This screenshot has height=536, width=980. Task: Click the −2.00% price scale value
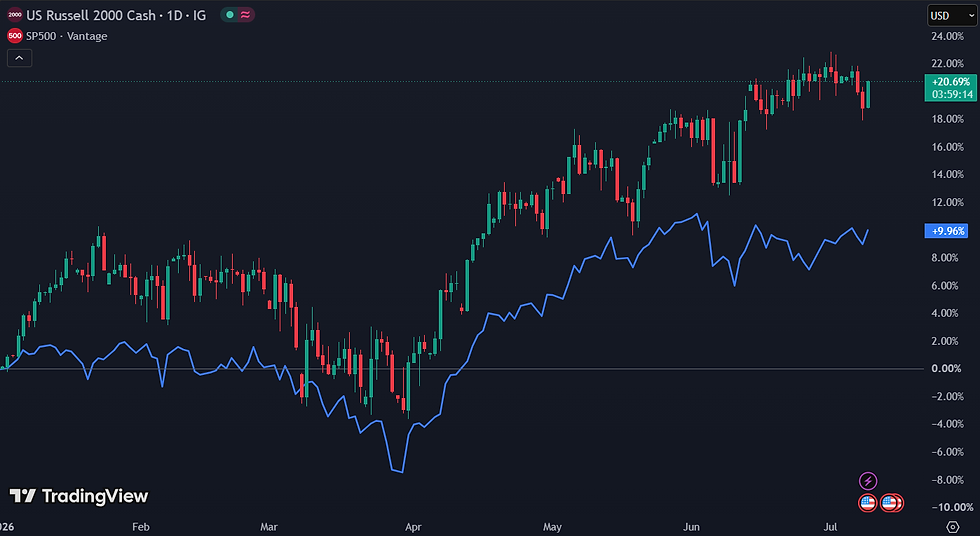pyautogui.click(x=948, y=397)
